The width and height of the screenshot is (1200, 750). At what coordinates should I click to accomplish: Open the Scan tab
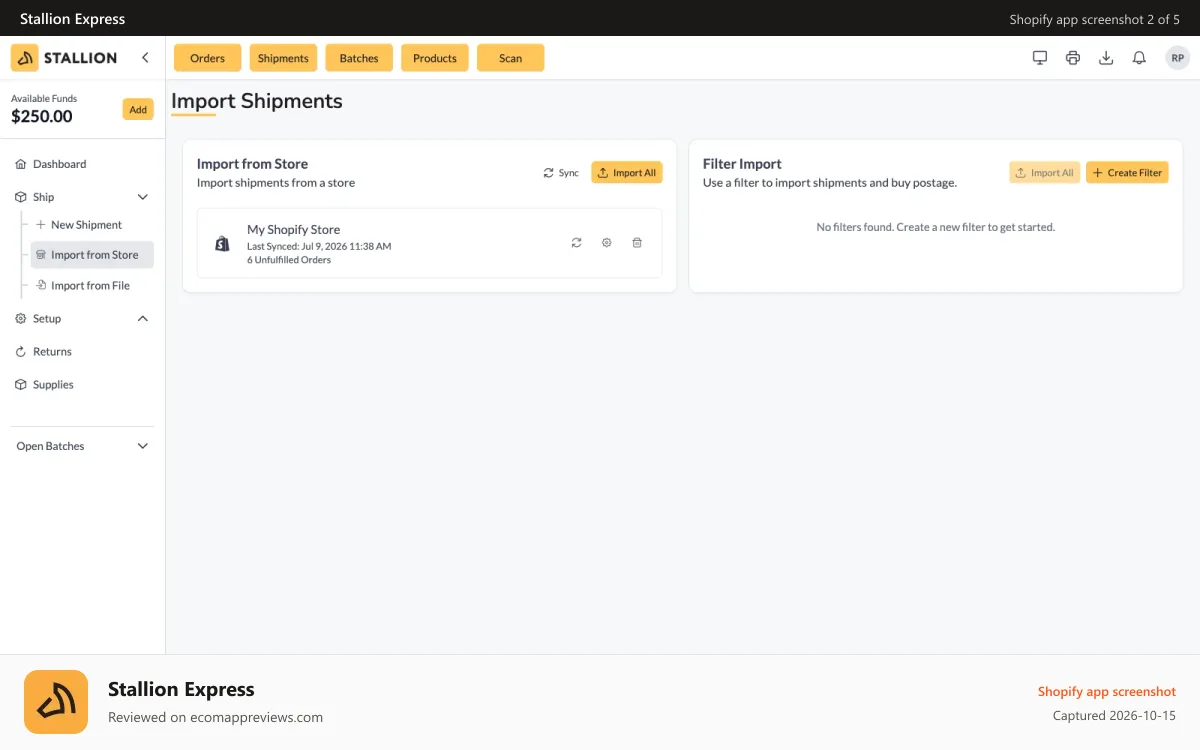[x=510, y=58]
